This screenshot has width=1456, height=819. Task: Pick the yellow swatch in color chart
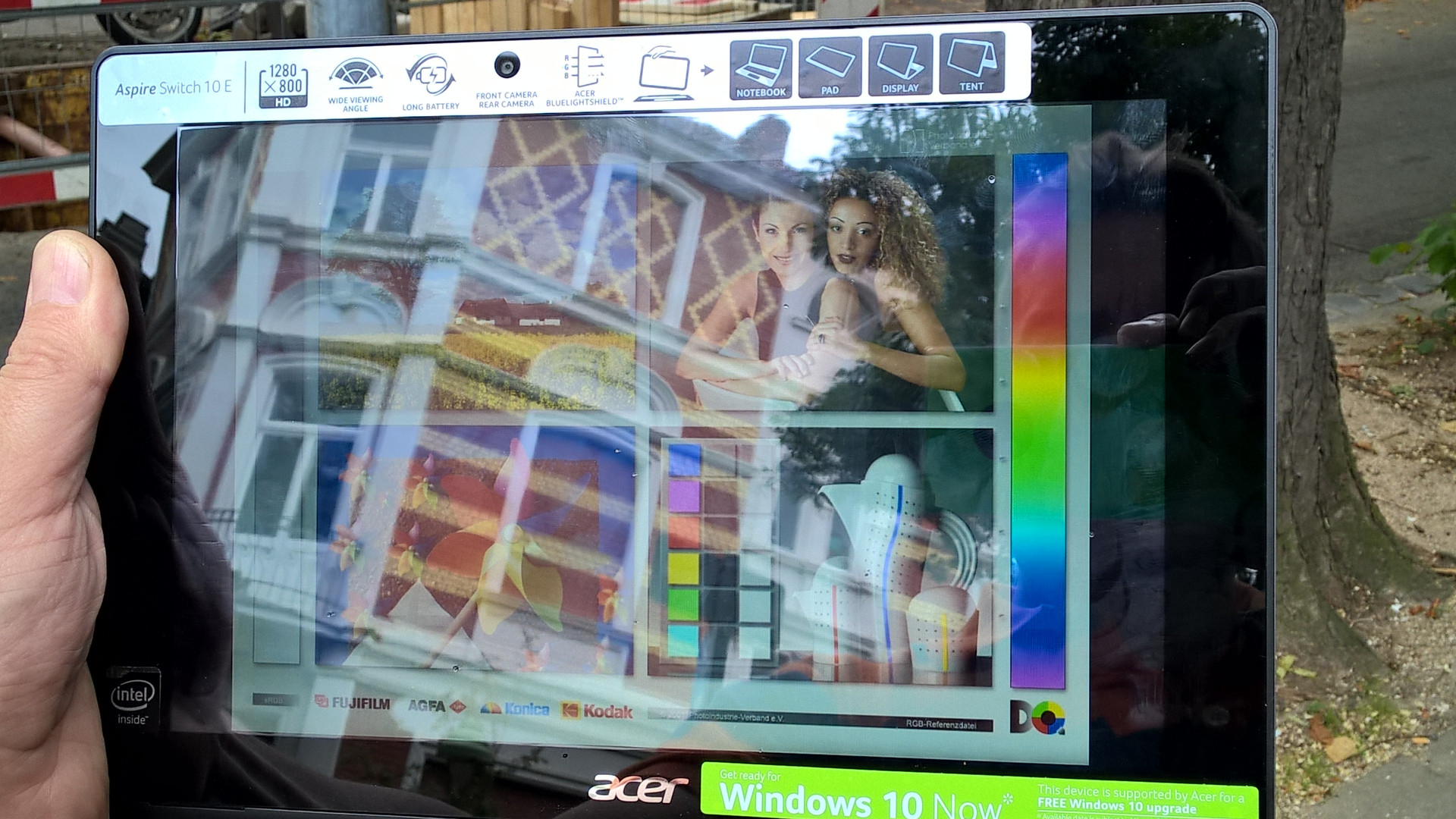(684, 569)
